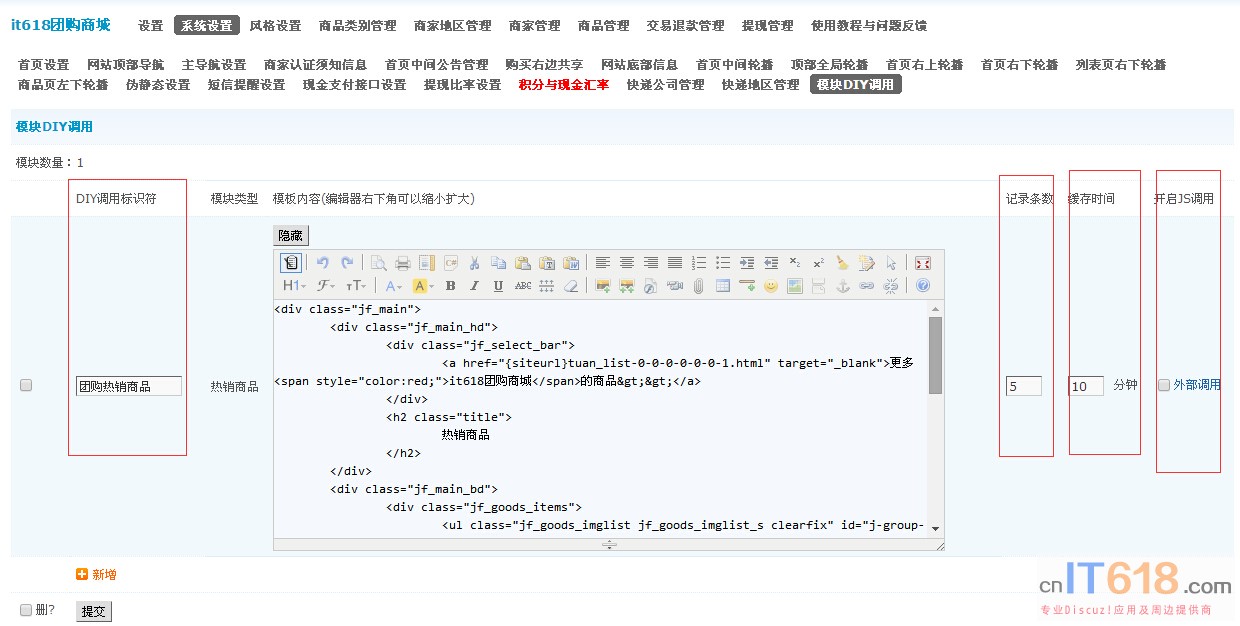Image resolution: width=1240 pixels, height=626 pixels.
Task: Click the editor help about icon
Action: point(923,286)
